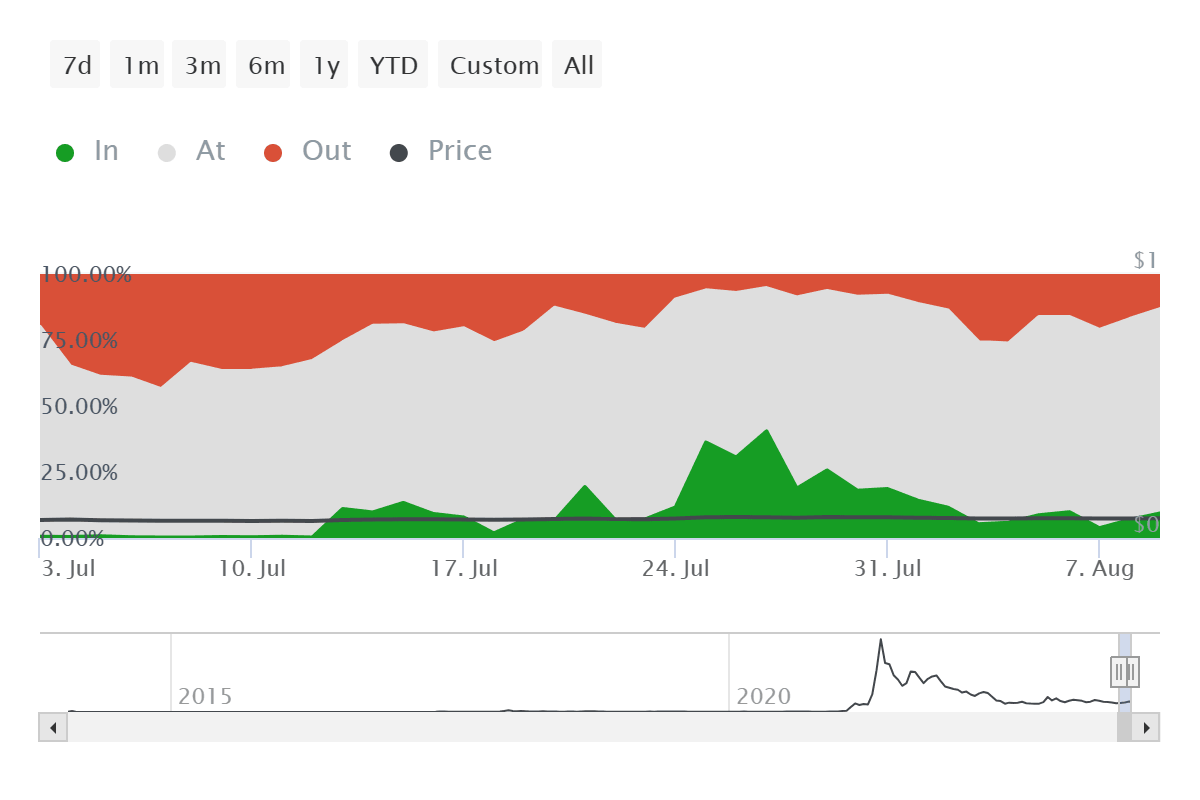Click the horizontal scrollbar track
1200x800 pixels.
600,727
